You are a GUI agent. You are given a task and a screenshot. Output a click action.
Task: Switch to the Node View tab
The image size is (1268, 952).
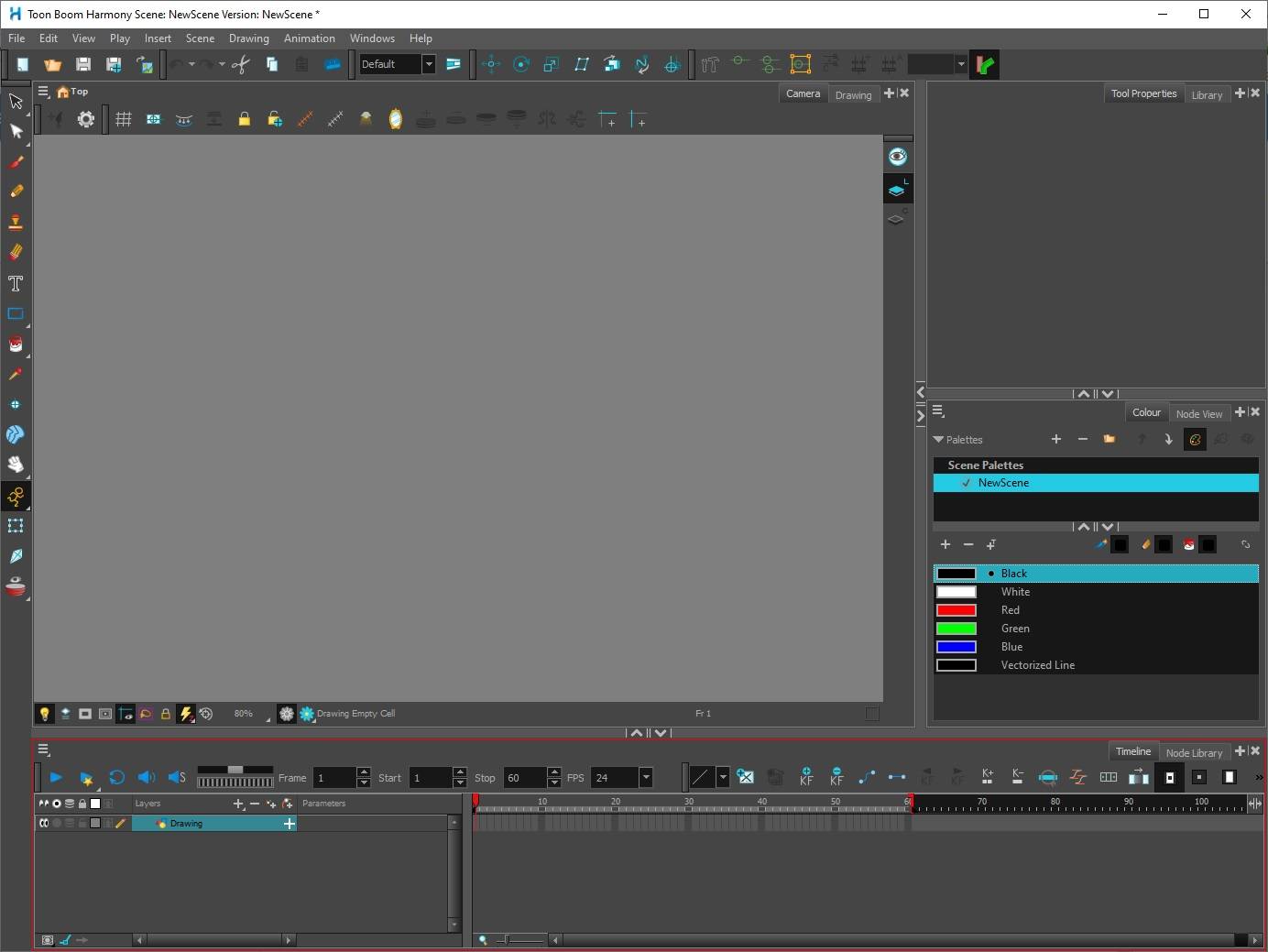pyautogui.click(x=1198, y=414)
